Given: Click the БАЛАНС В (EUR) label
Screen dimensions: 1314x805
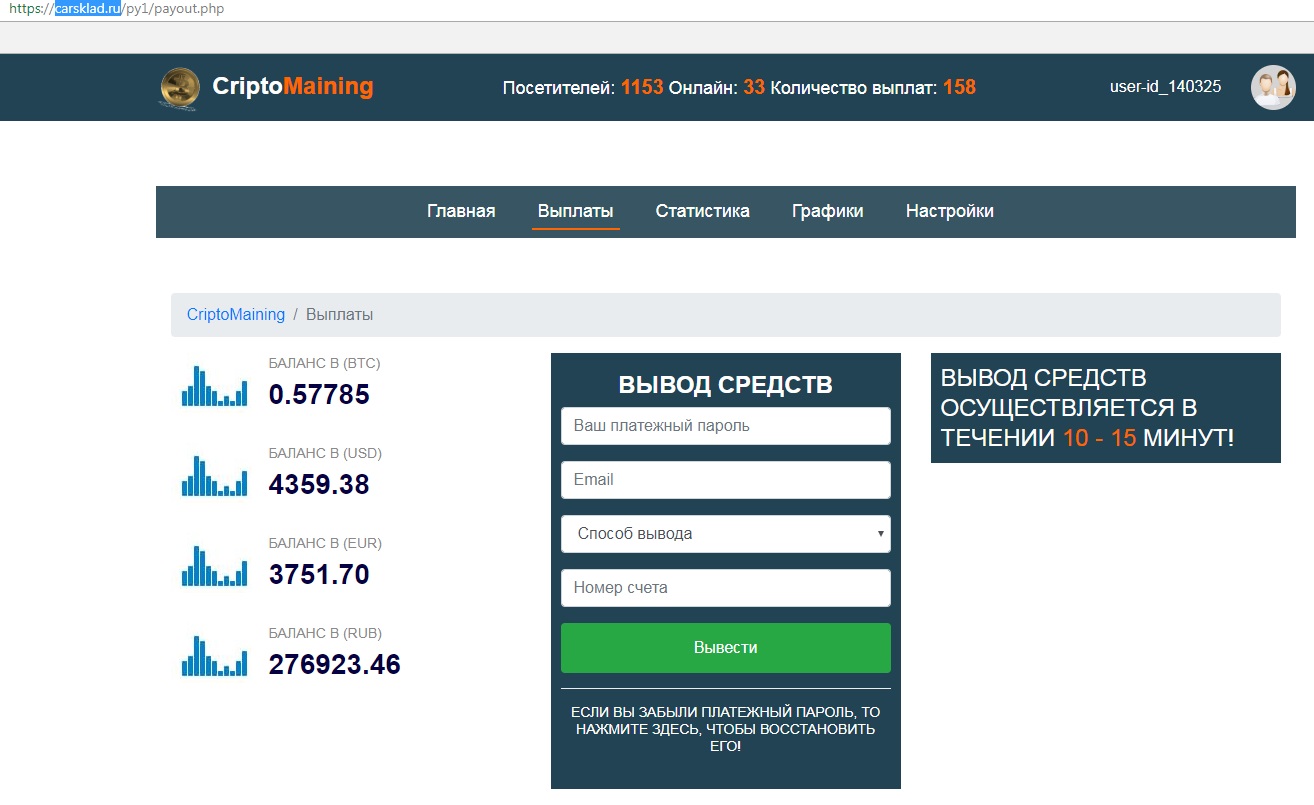Looking at the screenshot, I should coord(325,543).
